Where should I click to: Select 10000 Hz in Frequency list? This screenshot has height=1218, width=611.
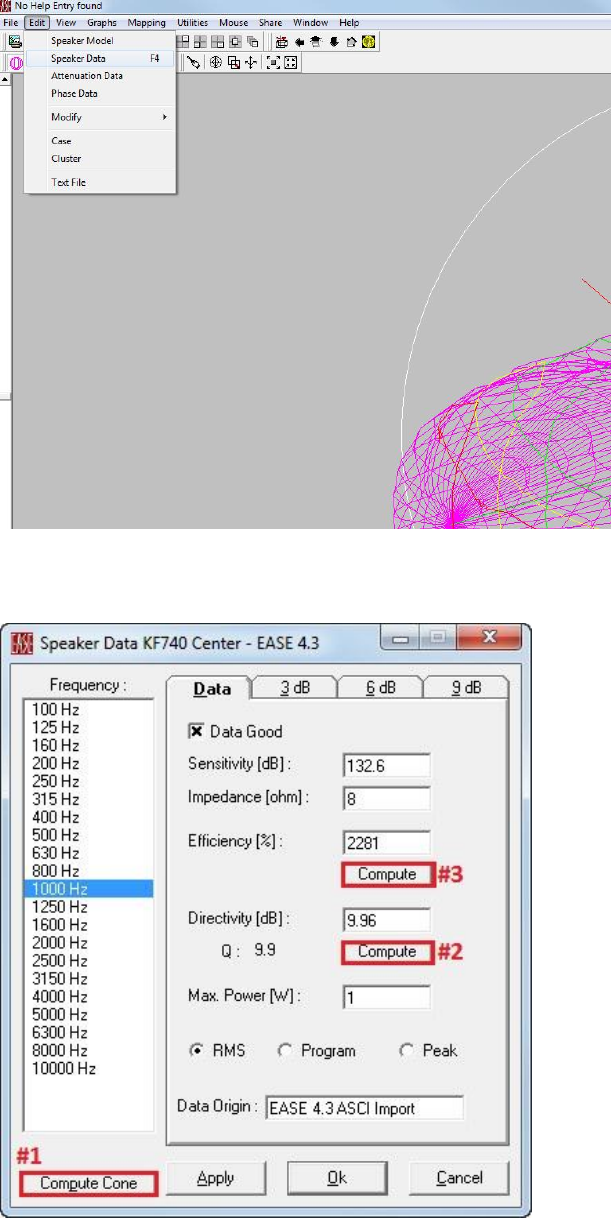coord(89,1067)
